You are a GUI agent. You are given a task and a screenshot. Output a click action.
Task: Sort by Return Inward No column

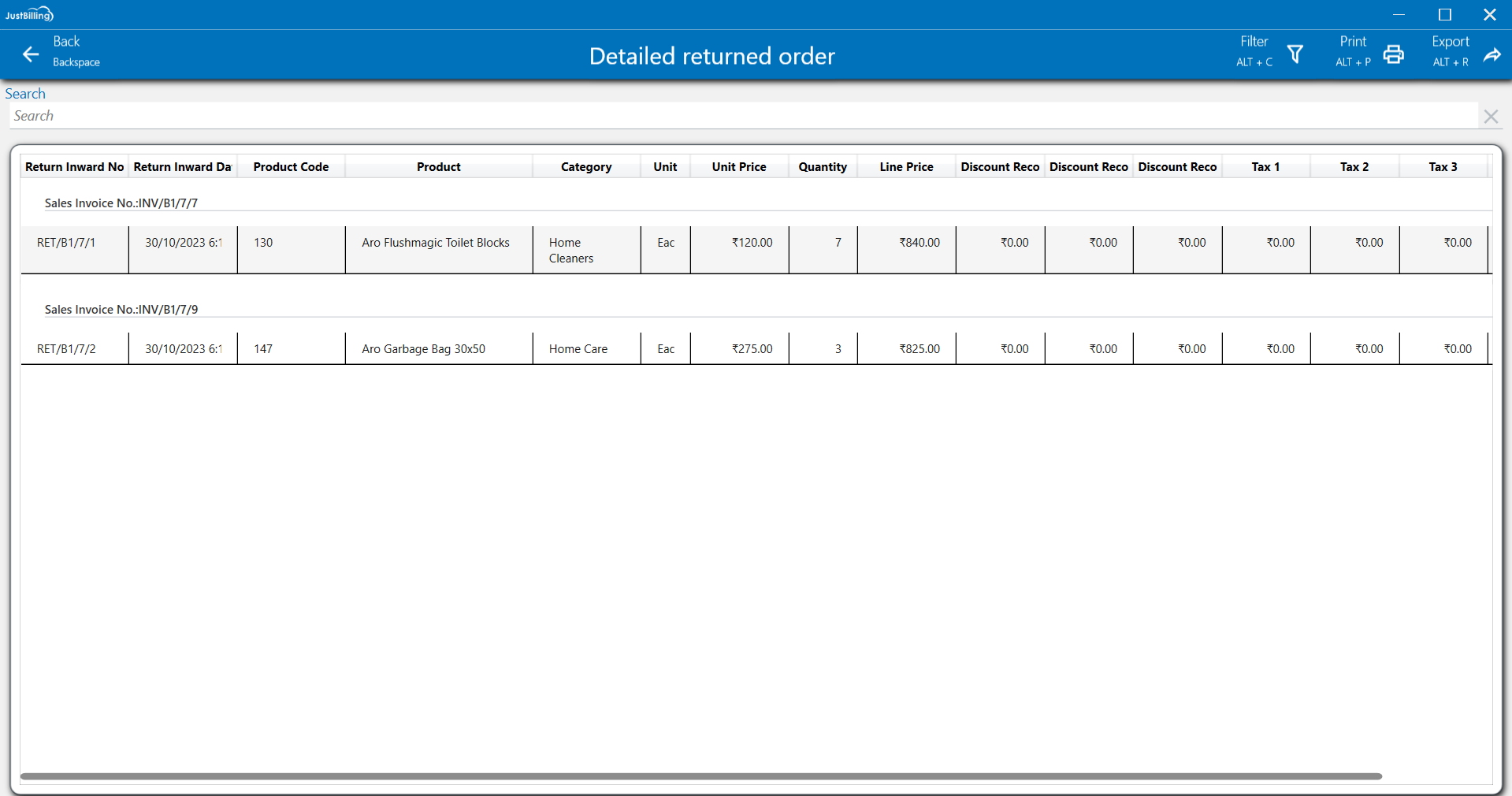[x=74, y=167]
